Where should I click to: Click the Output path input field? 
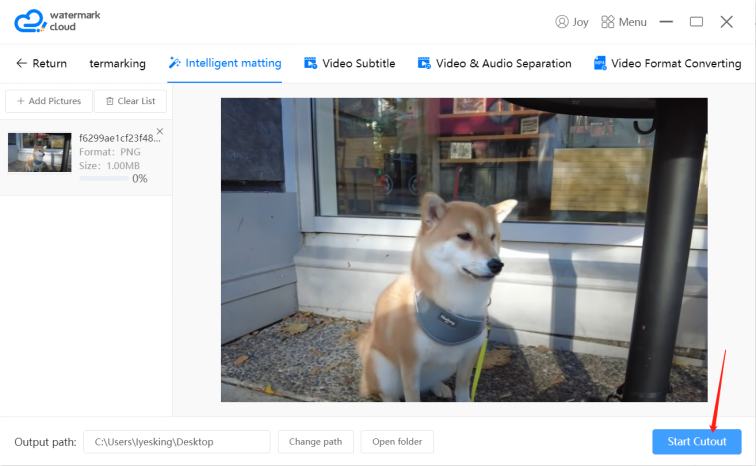(x=177, y=441)
